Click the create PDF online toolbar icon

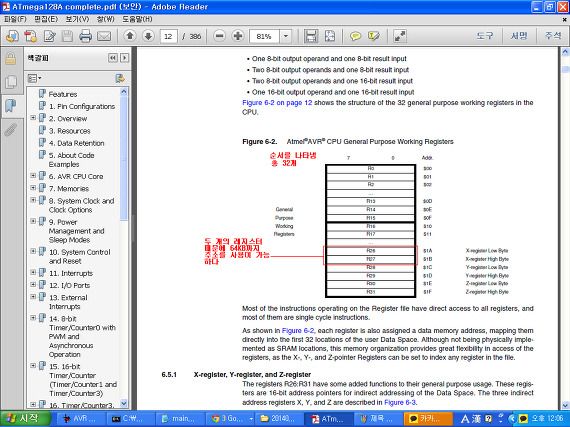click(12, 36)
